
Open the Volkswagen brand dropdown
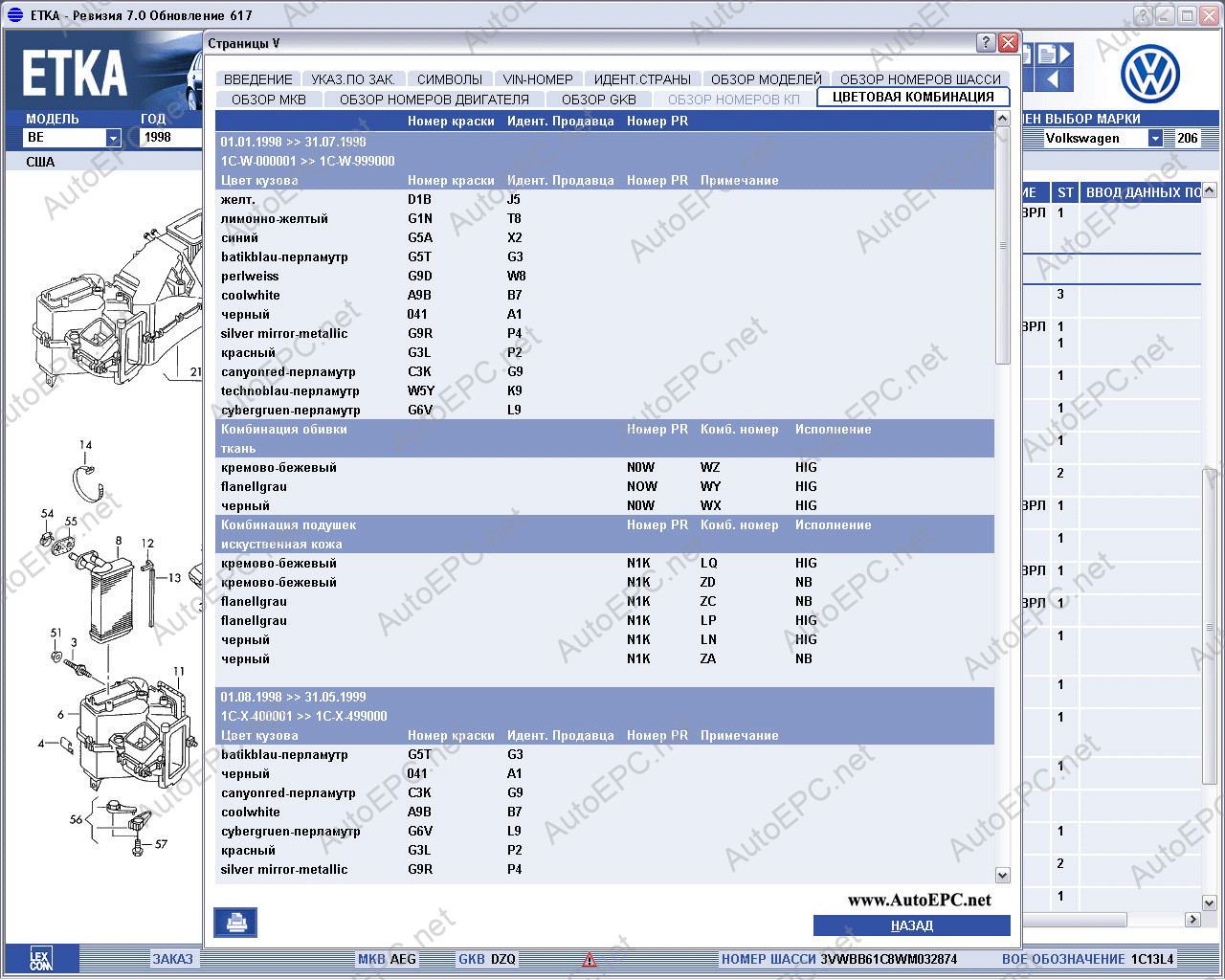(1155, 139)
